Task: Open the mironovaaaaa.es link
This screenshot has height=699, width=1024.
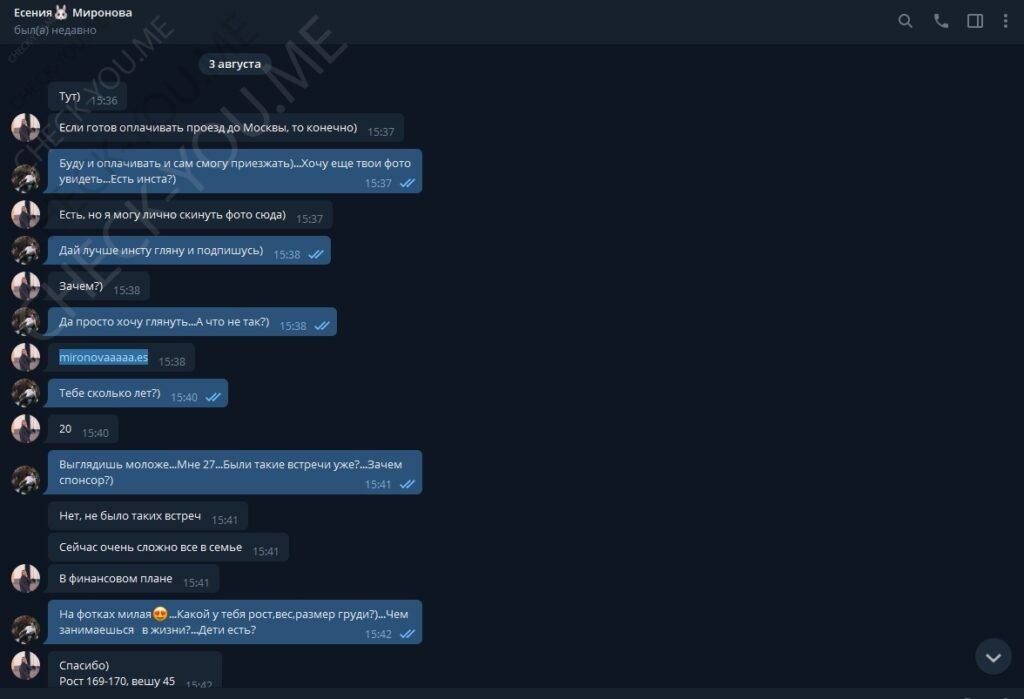Action: (x=103, y=357)
